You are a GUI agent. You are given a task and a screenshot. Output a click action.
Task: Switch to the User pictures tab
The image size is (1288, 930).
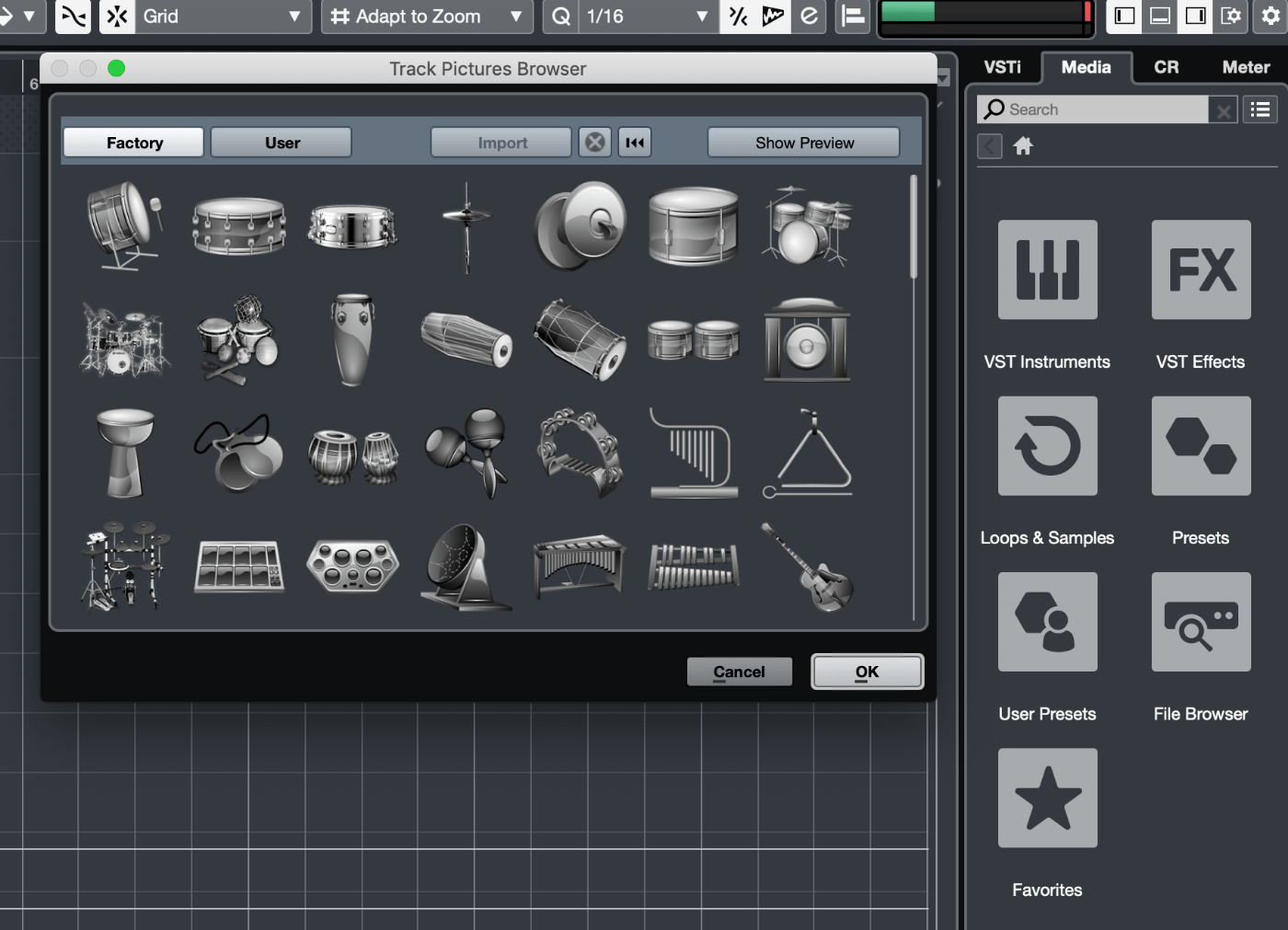[282, 143]
